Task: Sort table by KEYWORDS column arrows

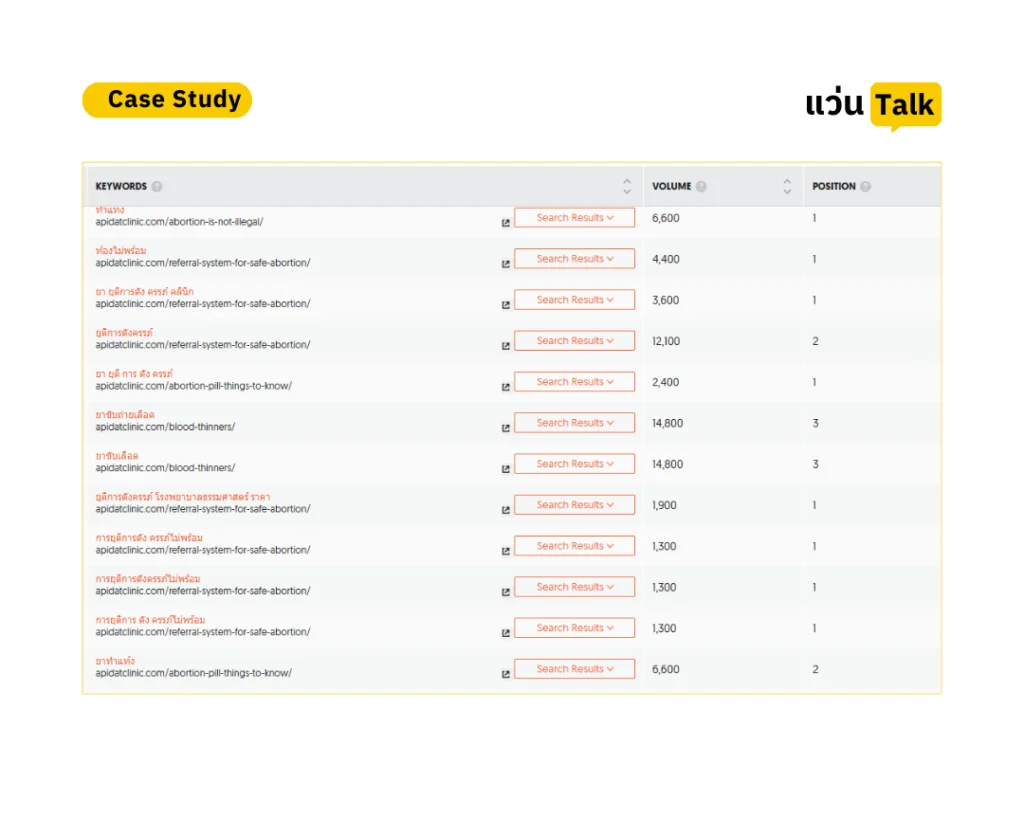Action: point(627,187)
